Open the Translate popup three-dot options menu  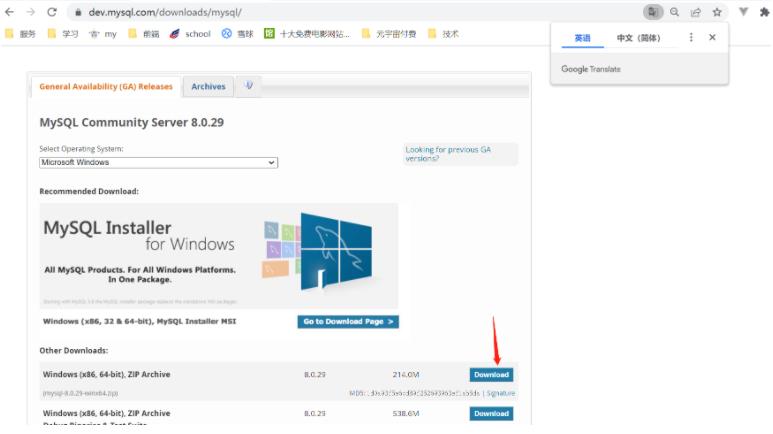[691, 38]
